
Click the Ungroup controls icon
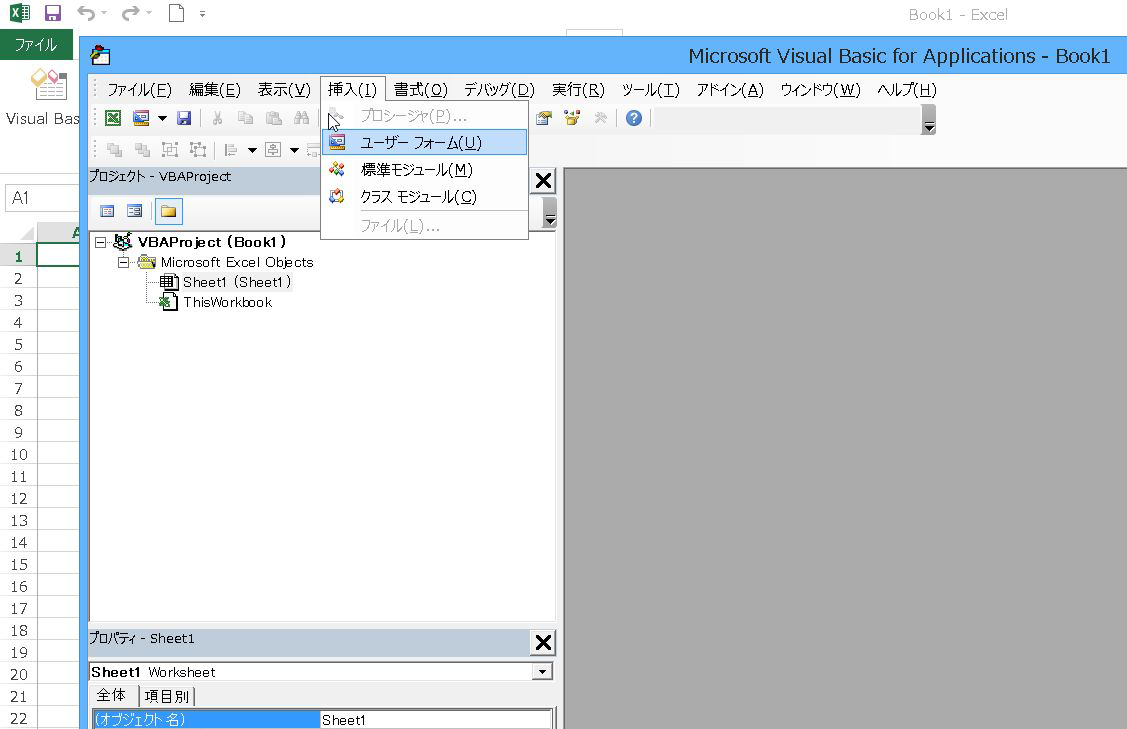[x=198, y=150]
